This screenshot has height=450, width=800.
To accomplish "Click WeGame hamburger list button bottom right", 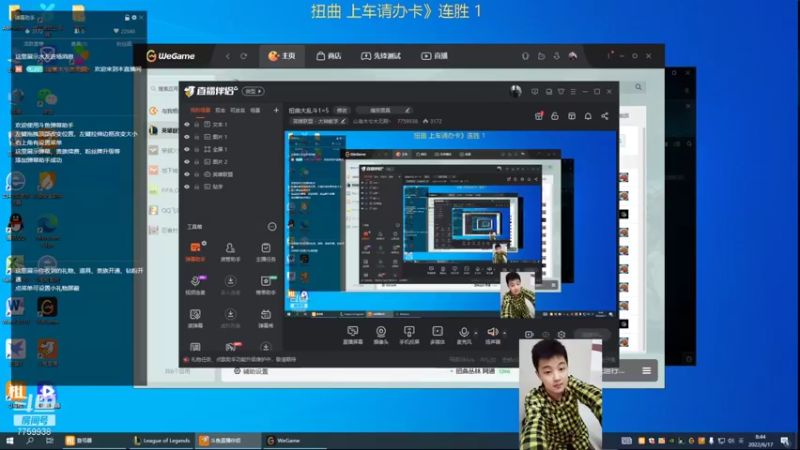I will coord(646,370).
